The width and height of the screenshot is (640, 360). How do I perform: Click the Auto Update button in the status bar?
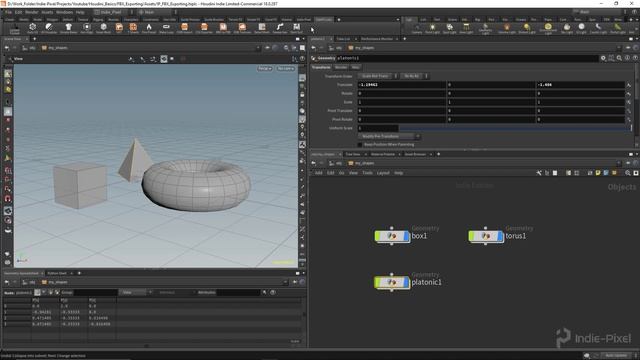(616, 356)
